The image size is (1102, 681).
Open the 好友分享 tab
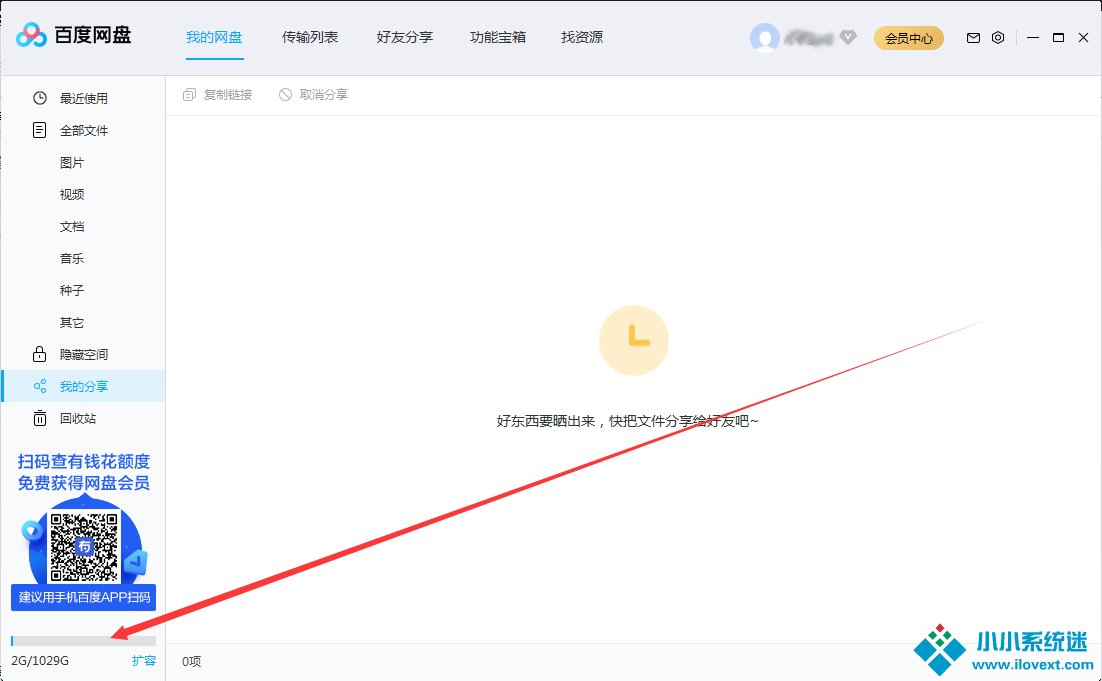(x=405, y=37)
